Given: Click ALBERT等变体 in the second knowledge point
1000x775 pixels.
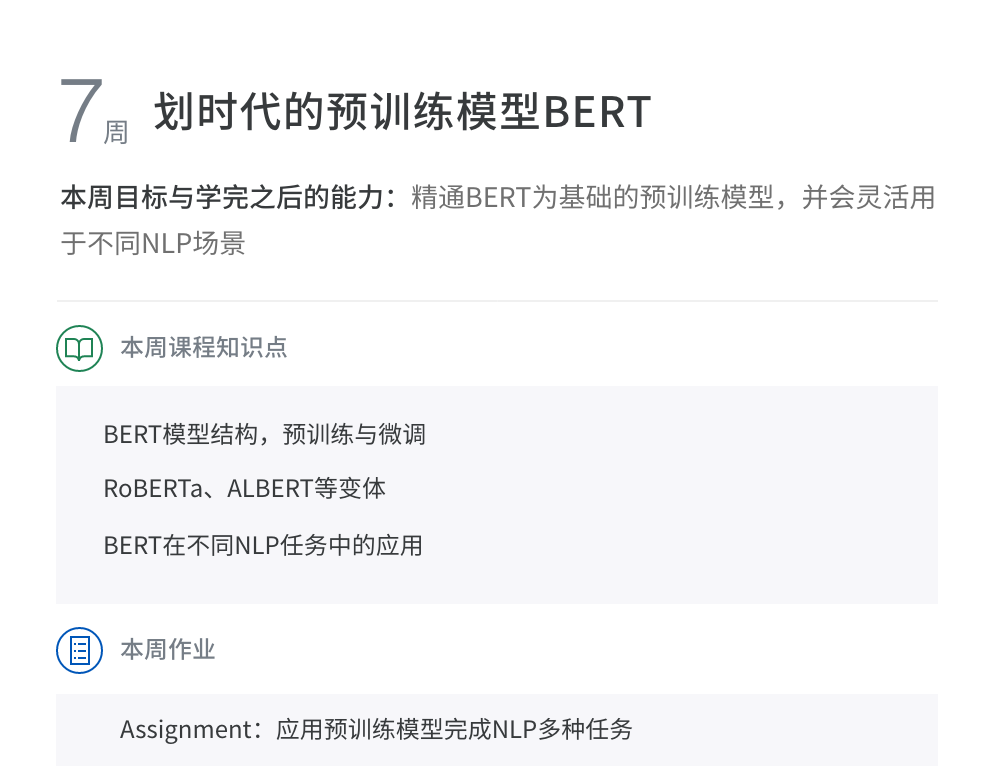Looking at the screenshot, I should [306, 489].
